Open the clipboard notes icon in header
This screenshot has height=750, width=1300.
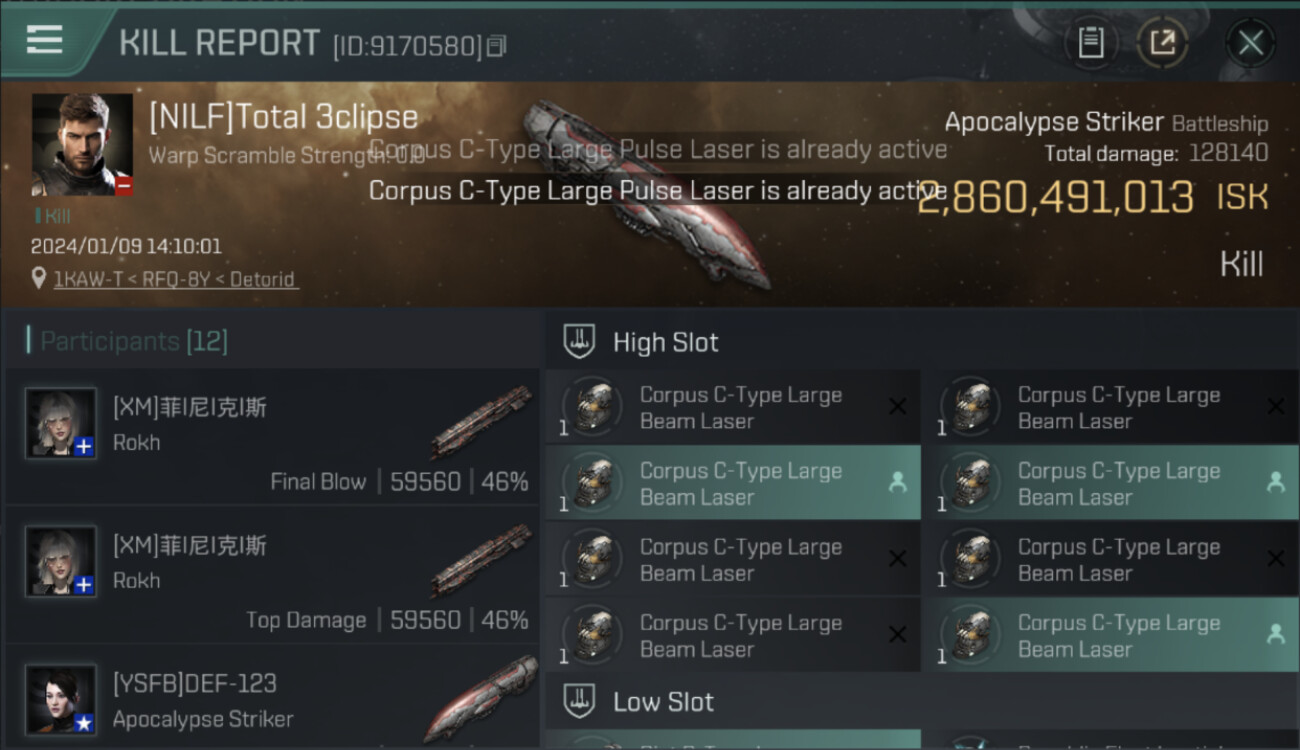click(x=1091, y=43)
